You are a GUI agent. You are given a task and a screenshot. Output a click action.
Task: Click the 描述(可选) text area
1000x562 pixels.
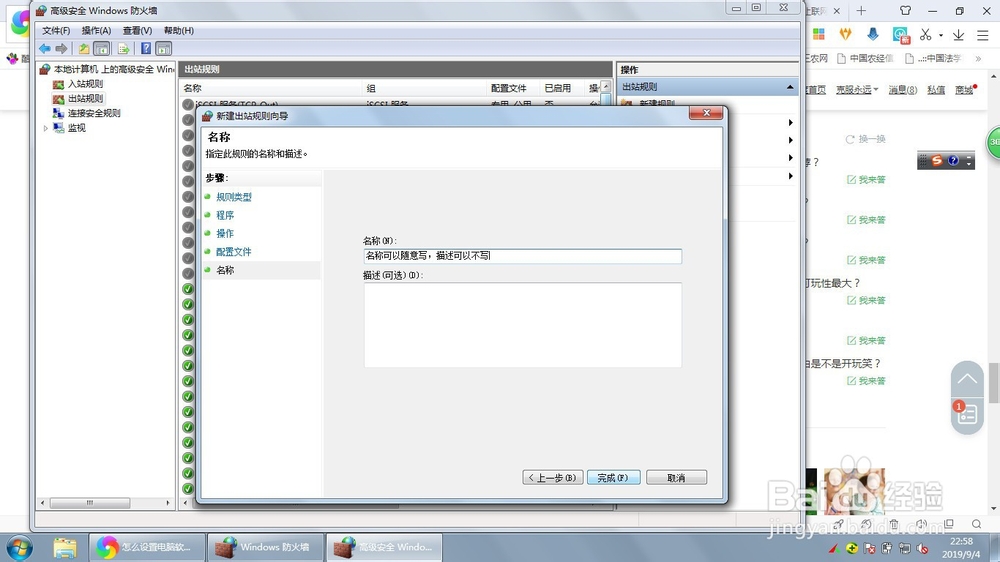[x=522, y=325]
